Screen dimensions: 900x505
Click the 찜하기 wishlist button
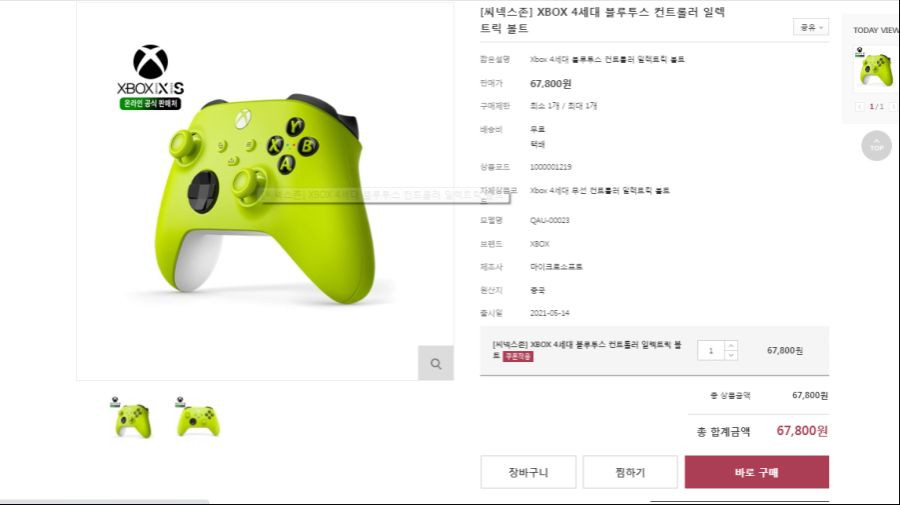point(630,472)
